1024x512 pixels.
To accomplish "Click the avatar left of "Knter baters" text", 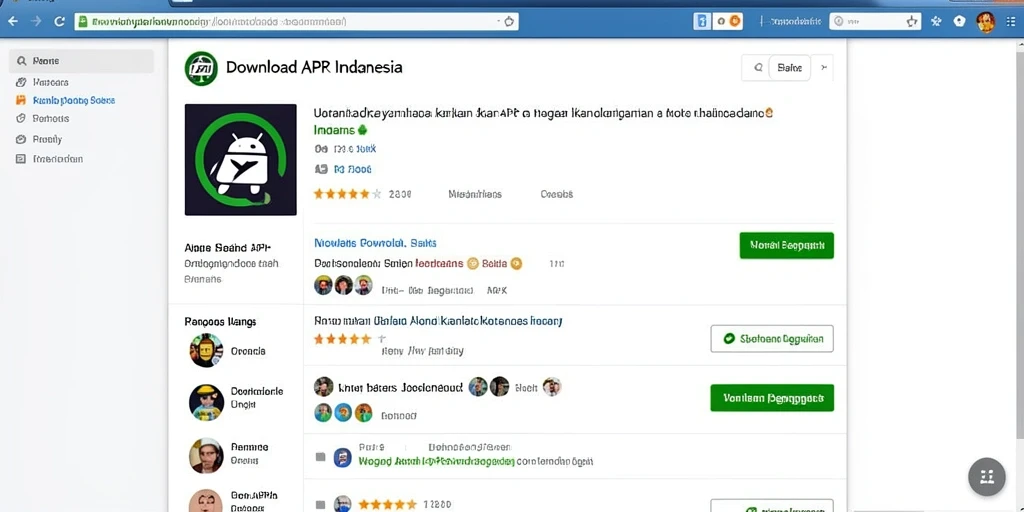I will coord(323,387).
